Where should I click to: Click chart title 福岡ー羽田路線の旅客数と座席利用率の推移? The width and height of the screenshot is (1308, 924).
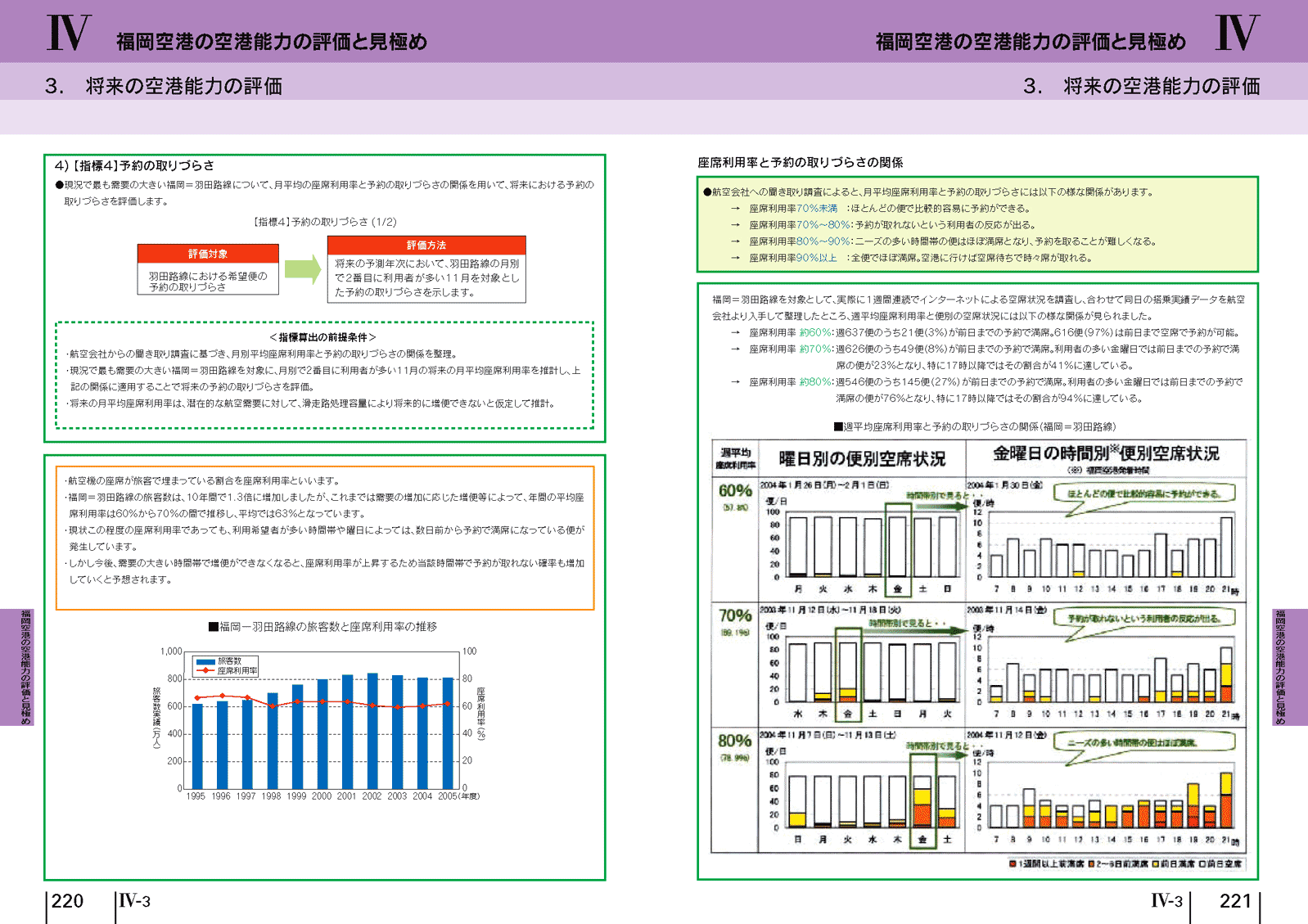coord(322,627)
